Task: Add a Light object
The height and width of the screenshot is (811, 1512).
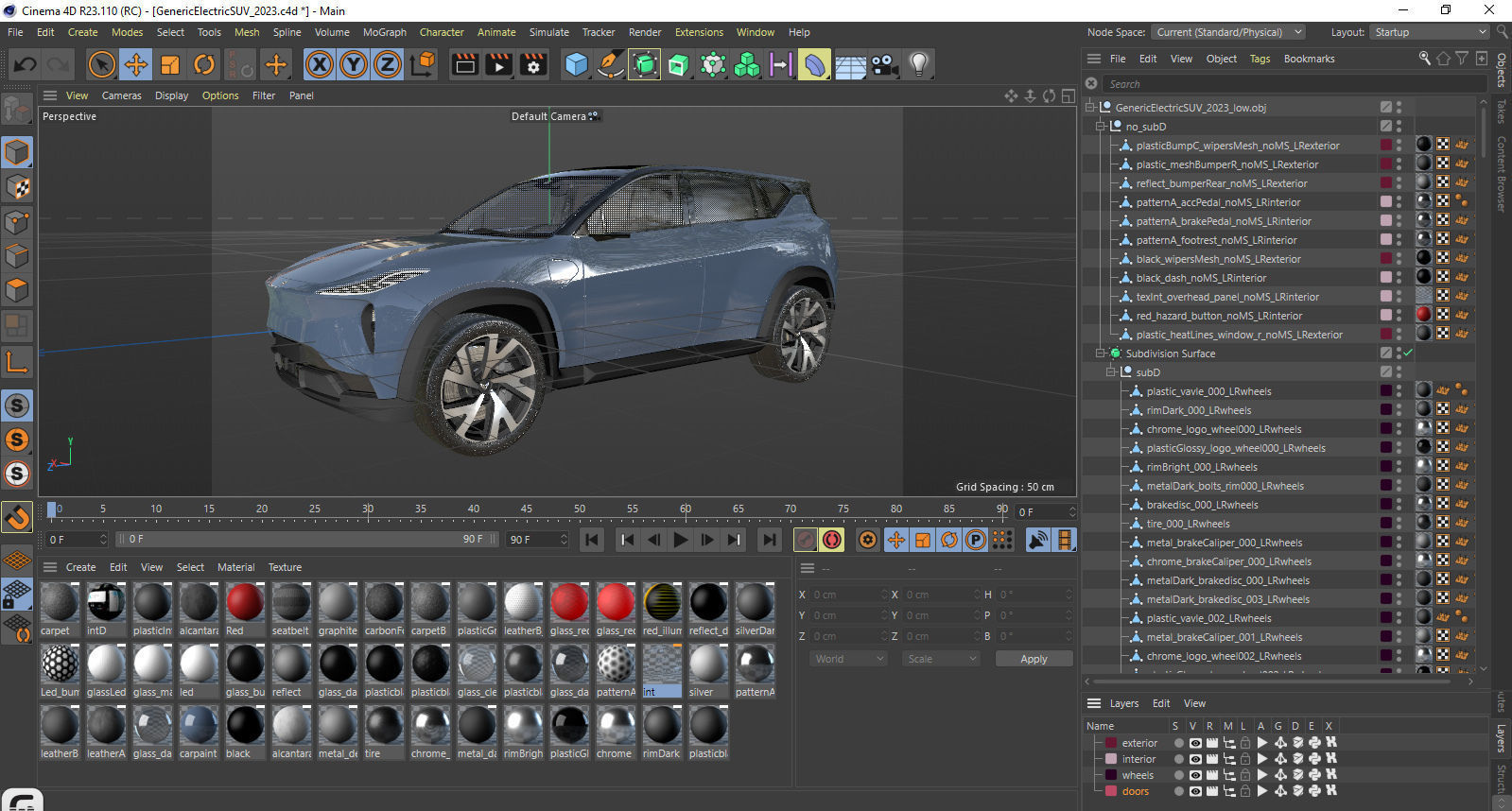Action: pyautogui.click(x=918, y=64)
